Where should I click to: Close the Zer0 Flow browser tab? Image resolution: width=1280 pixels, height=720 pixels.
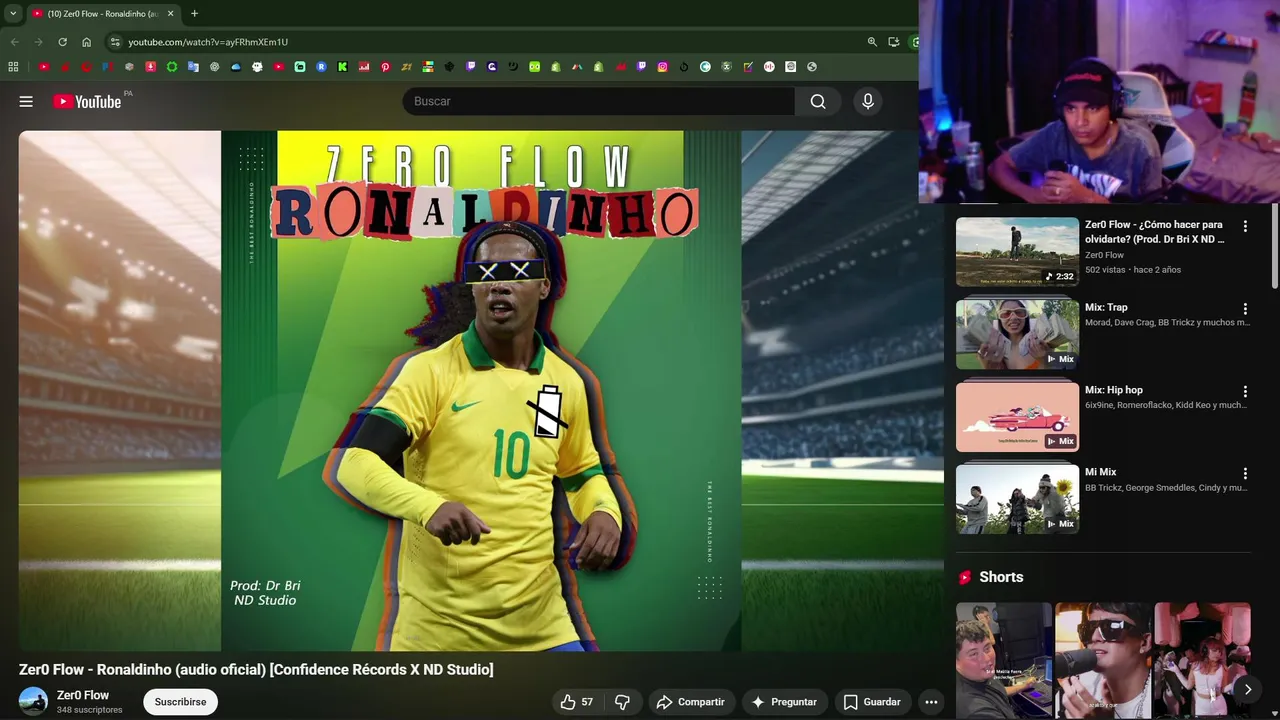tap(170, 13)
